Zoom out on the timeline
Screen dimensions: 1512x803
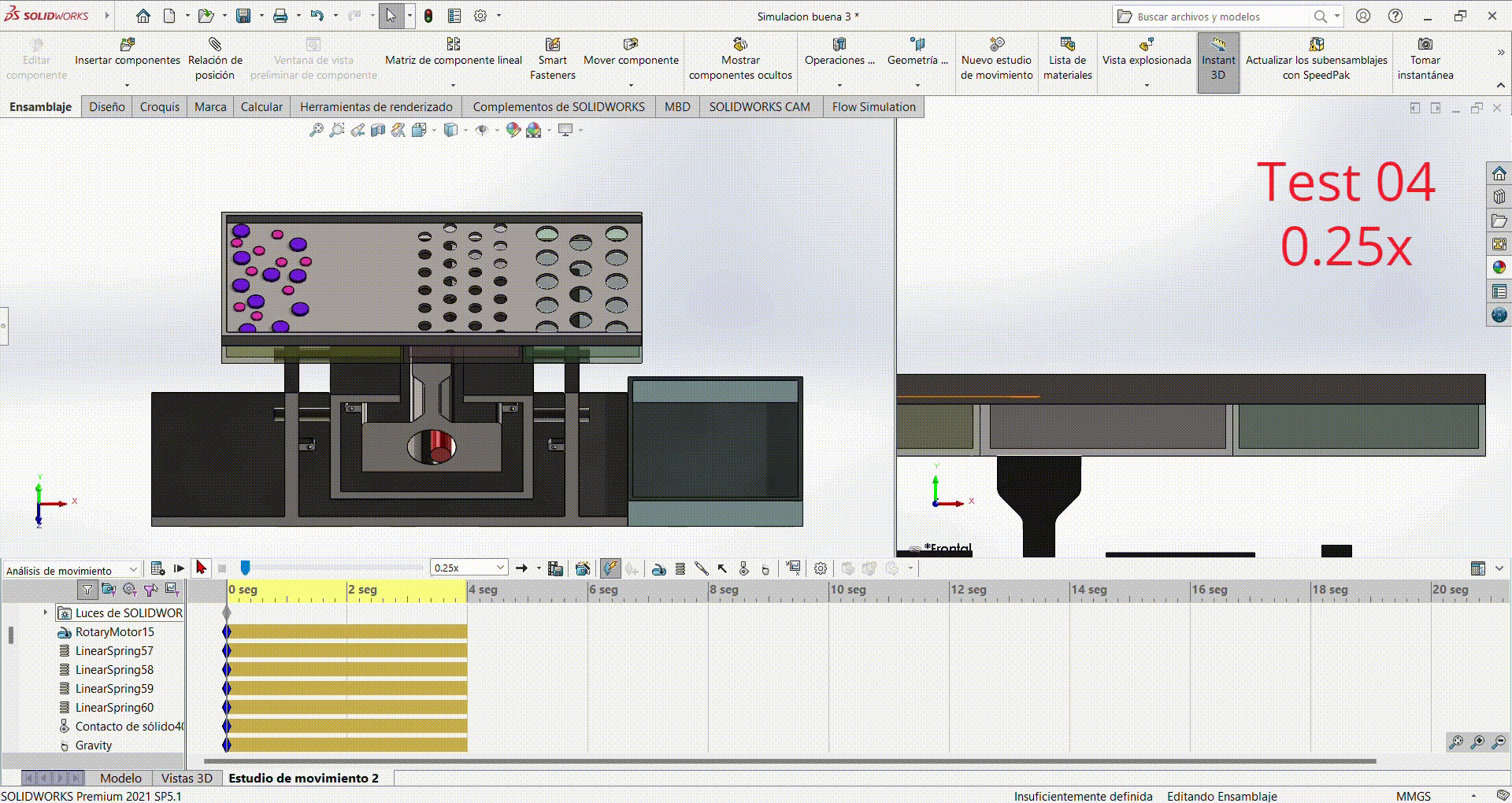(1499, 742)
